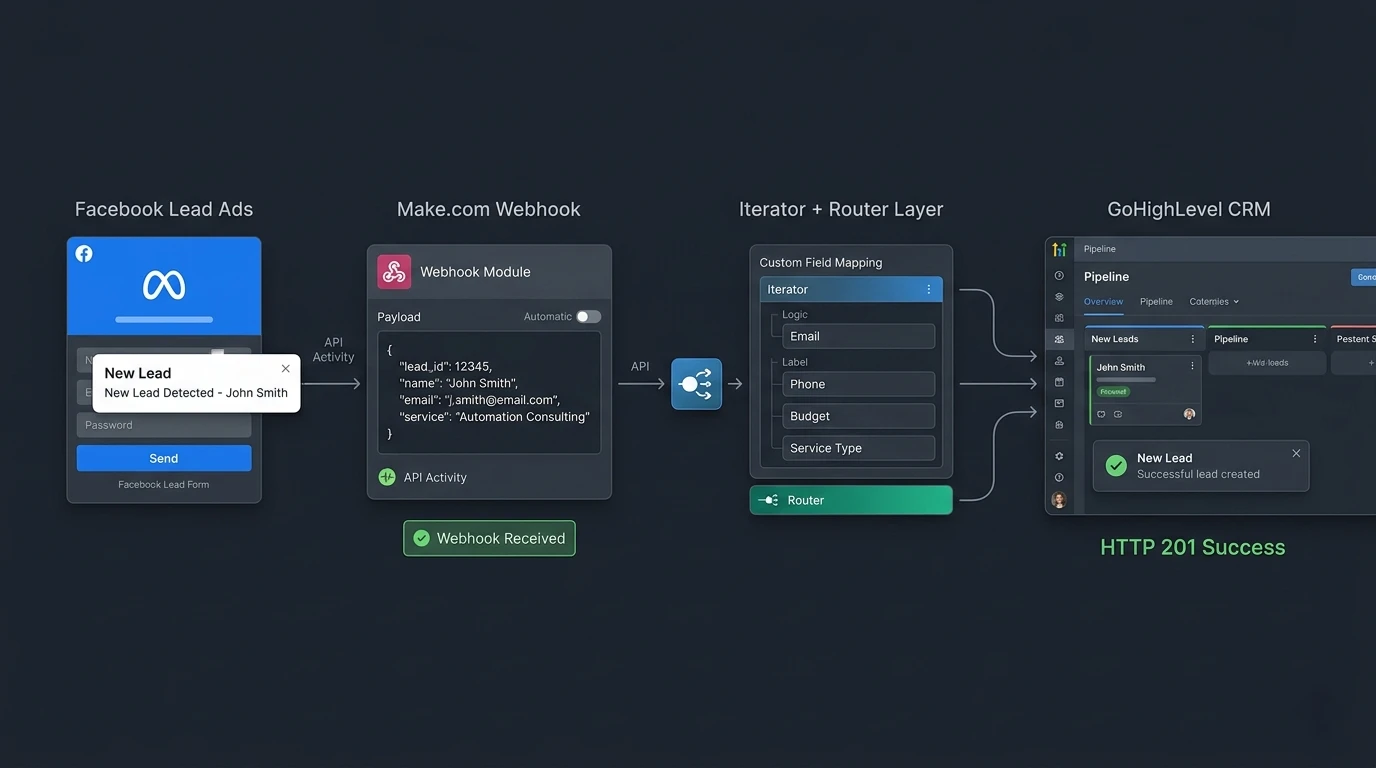The width and height of the screenshot is (1376, 768).
Task: Open the first circular sidebar icon in CRM
Action: (x=1059, y=276)
